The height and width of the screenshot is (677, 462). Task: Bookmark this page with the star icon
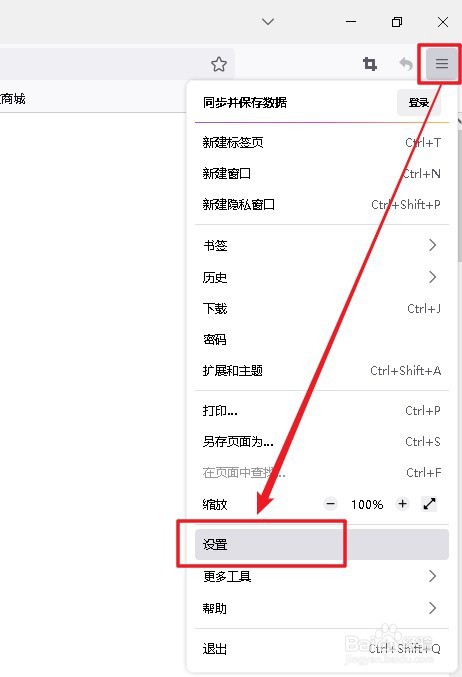(219, 64)
